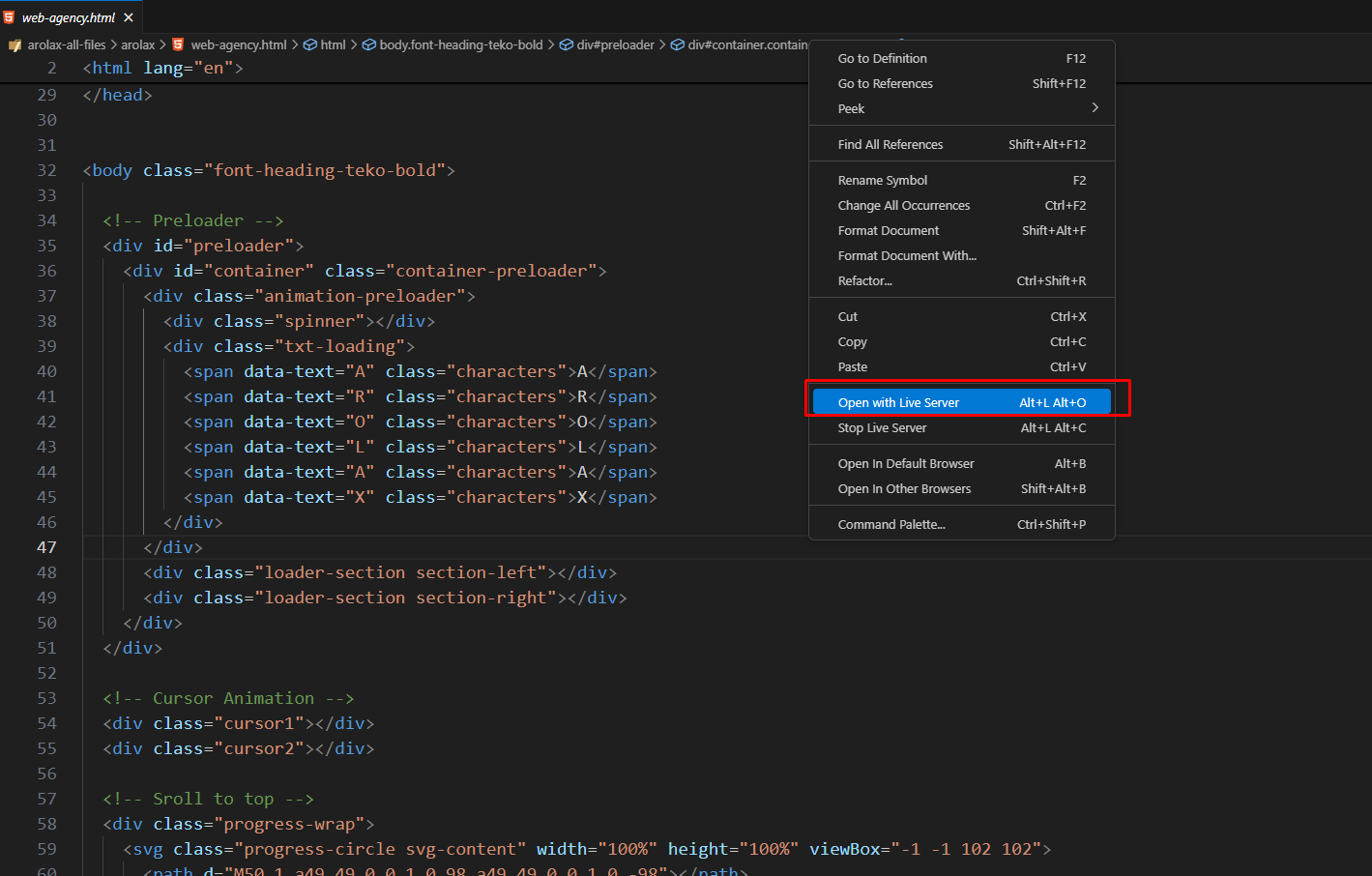The image size is (1372, 876).
Task: Select the web-agency.html tab
Action: (71, 17)
